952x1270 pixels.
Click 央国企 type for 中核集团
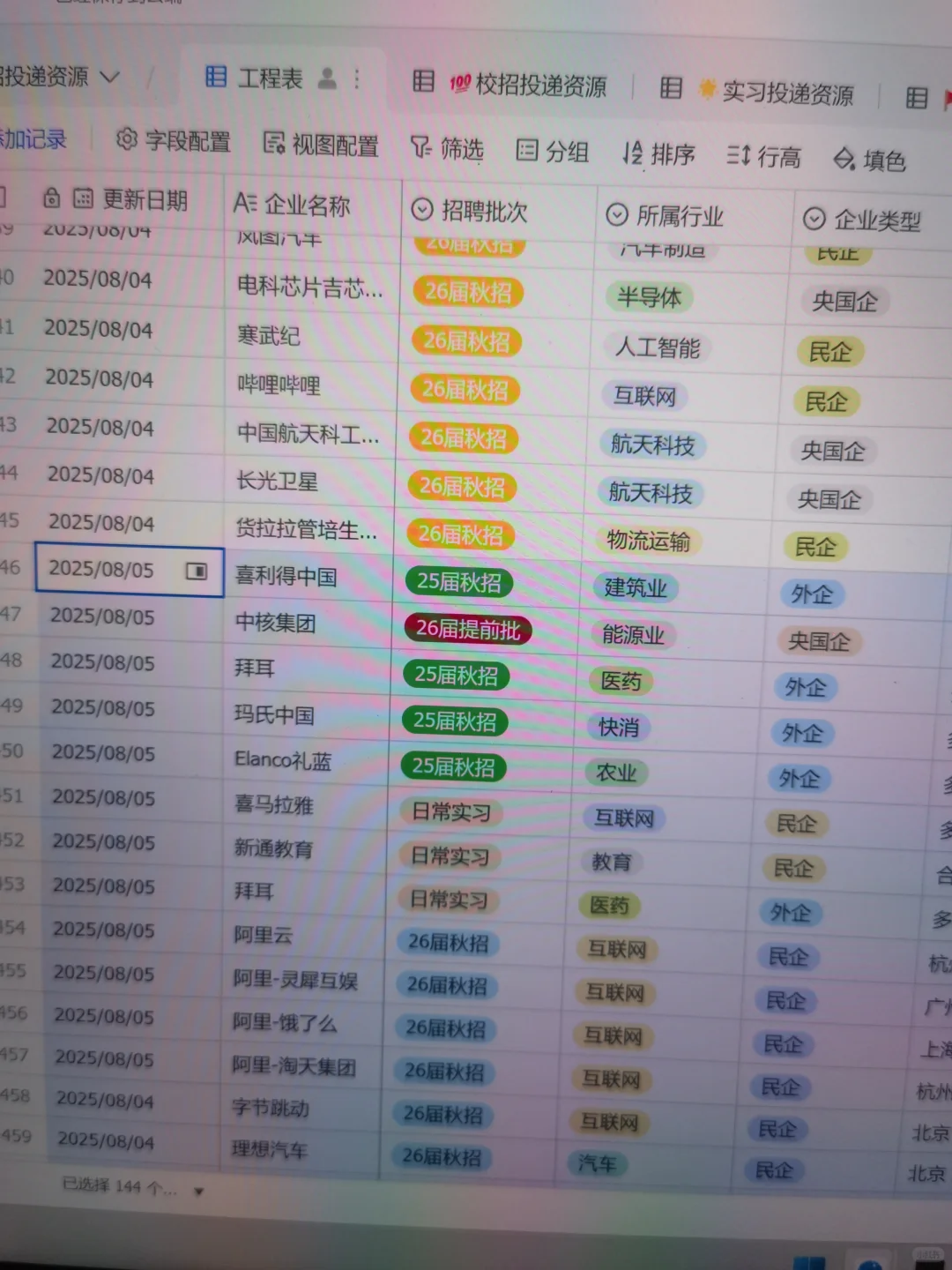(x=819, y=641)
